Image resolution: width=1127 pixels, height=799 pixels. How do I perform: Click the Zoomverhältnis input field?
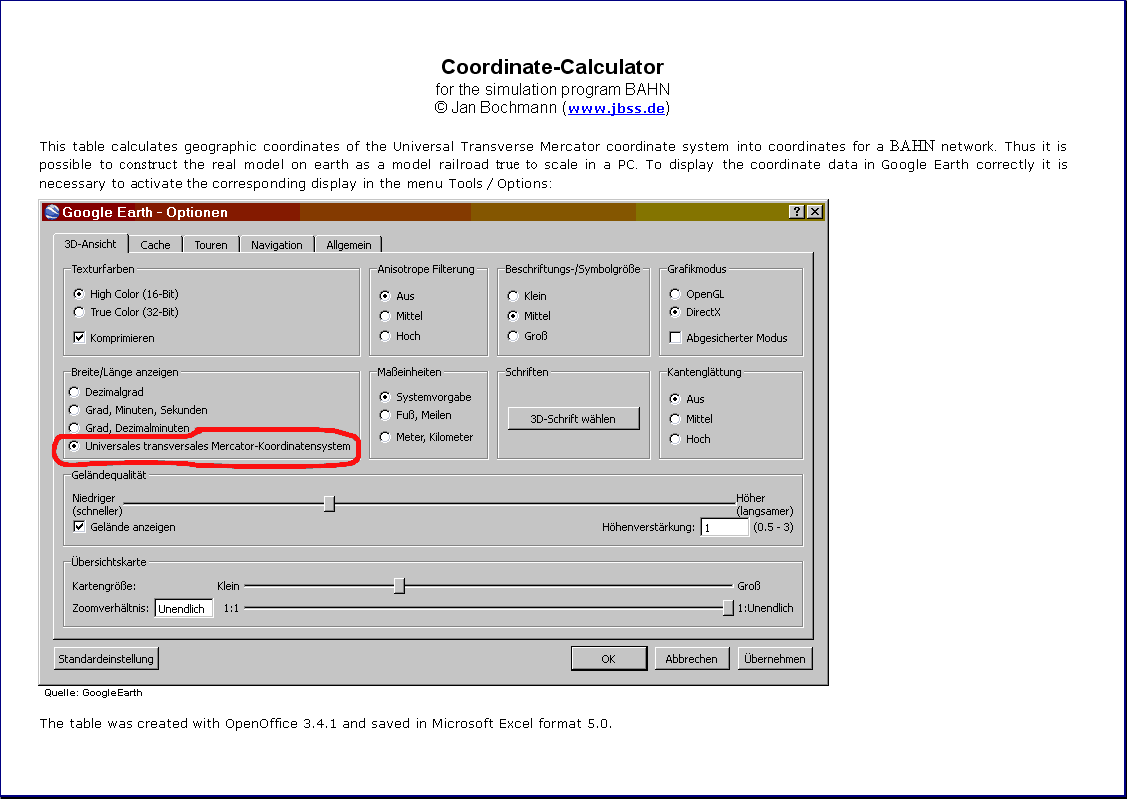[x=184, y=609]
